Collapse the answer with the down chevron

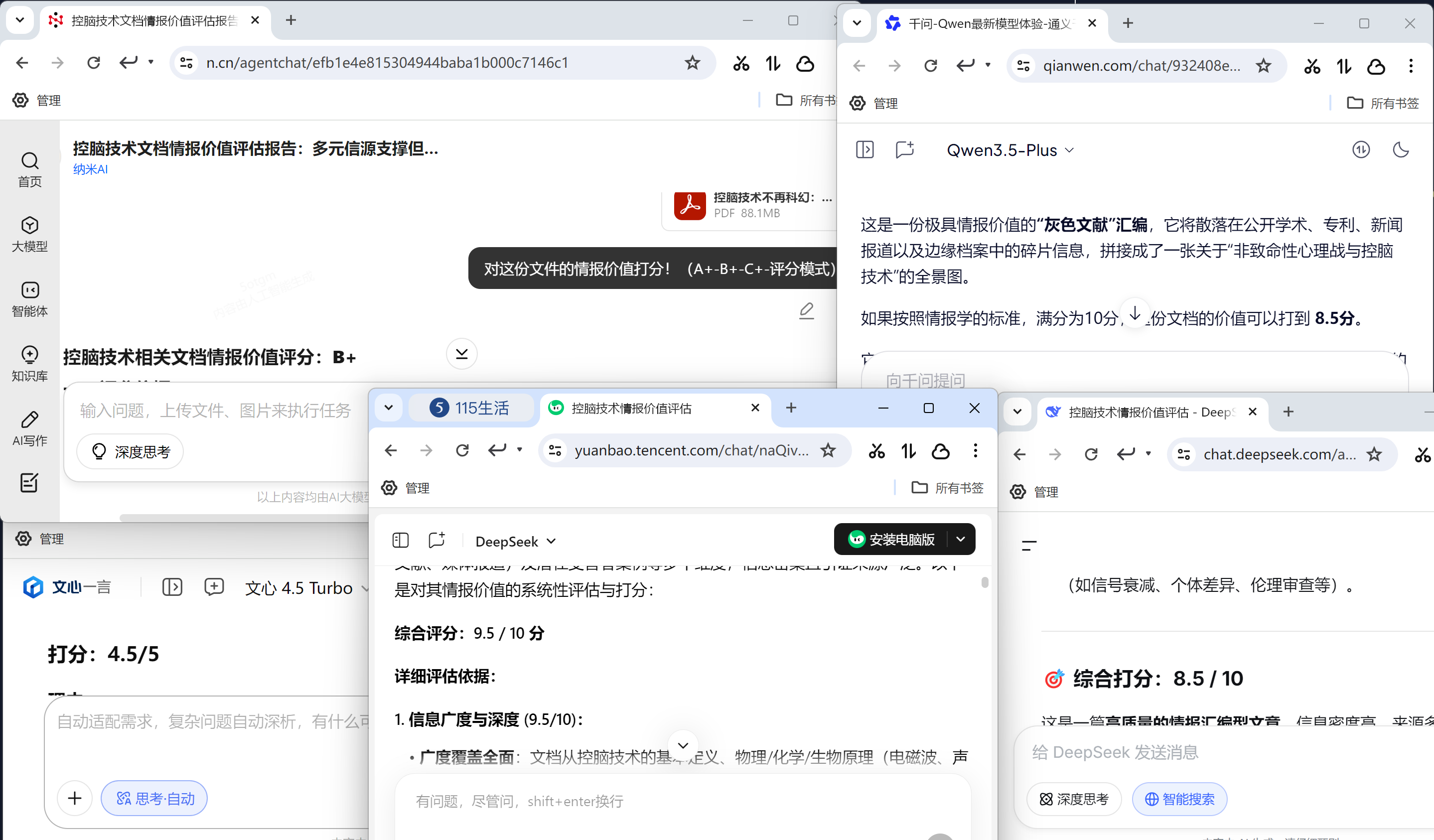tap(461, 353)
